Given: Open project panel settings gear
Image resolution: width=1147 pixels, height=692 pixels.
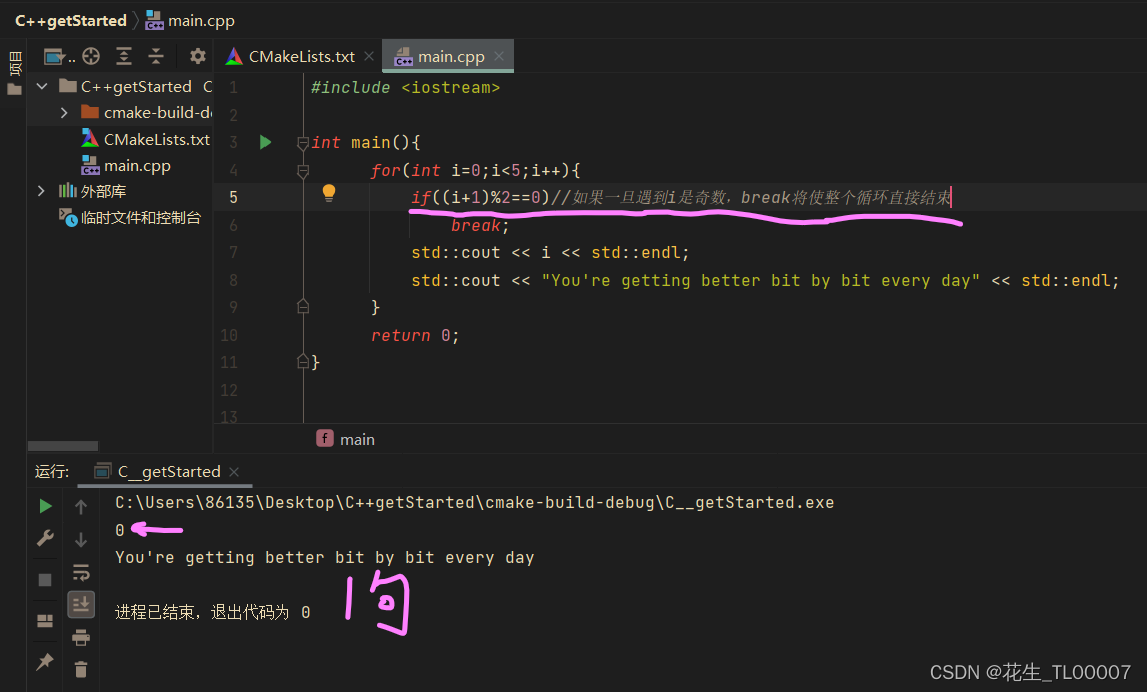Looking at the screenshot, I should (197, 57).
